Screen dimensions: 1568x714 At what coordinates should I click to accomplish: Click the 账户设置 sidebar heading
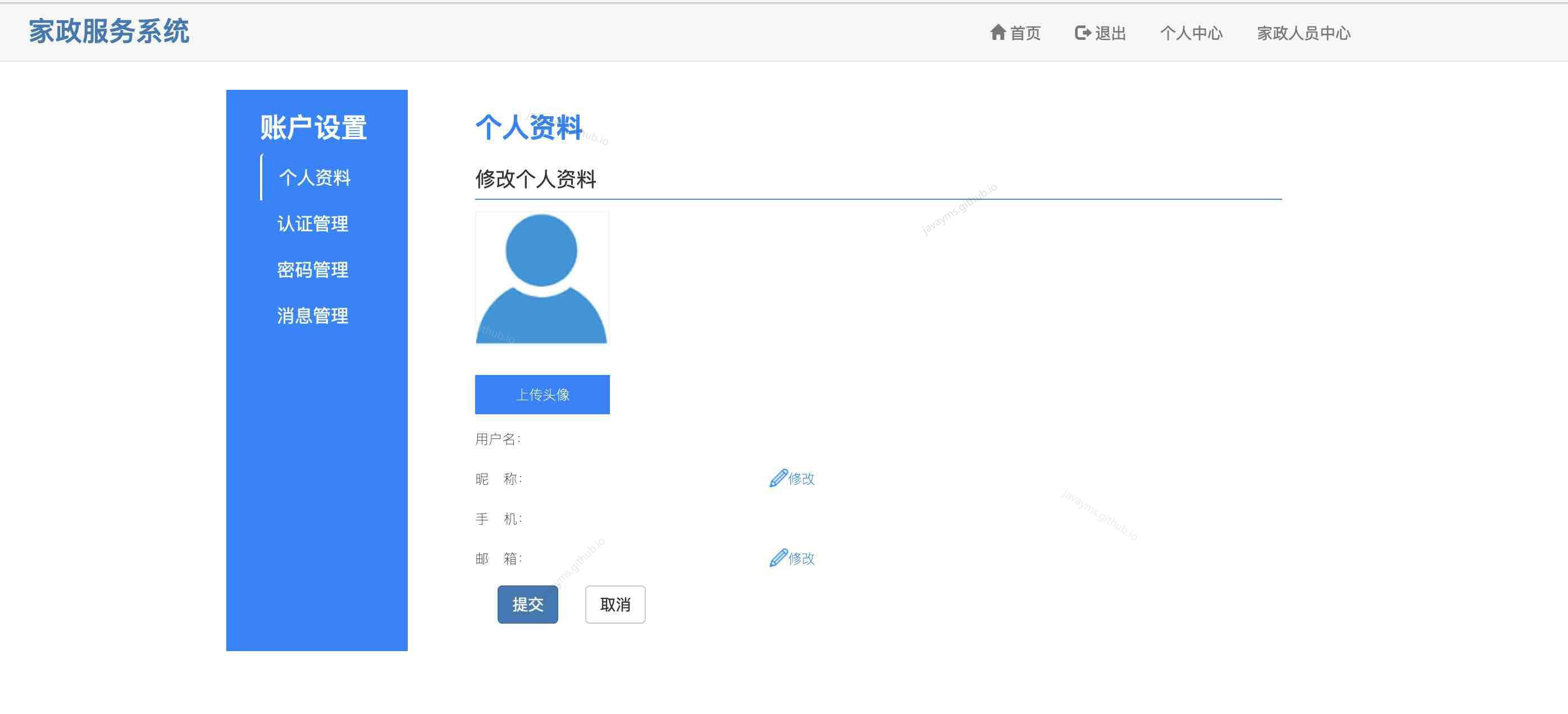[x=313, y=128]
